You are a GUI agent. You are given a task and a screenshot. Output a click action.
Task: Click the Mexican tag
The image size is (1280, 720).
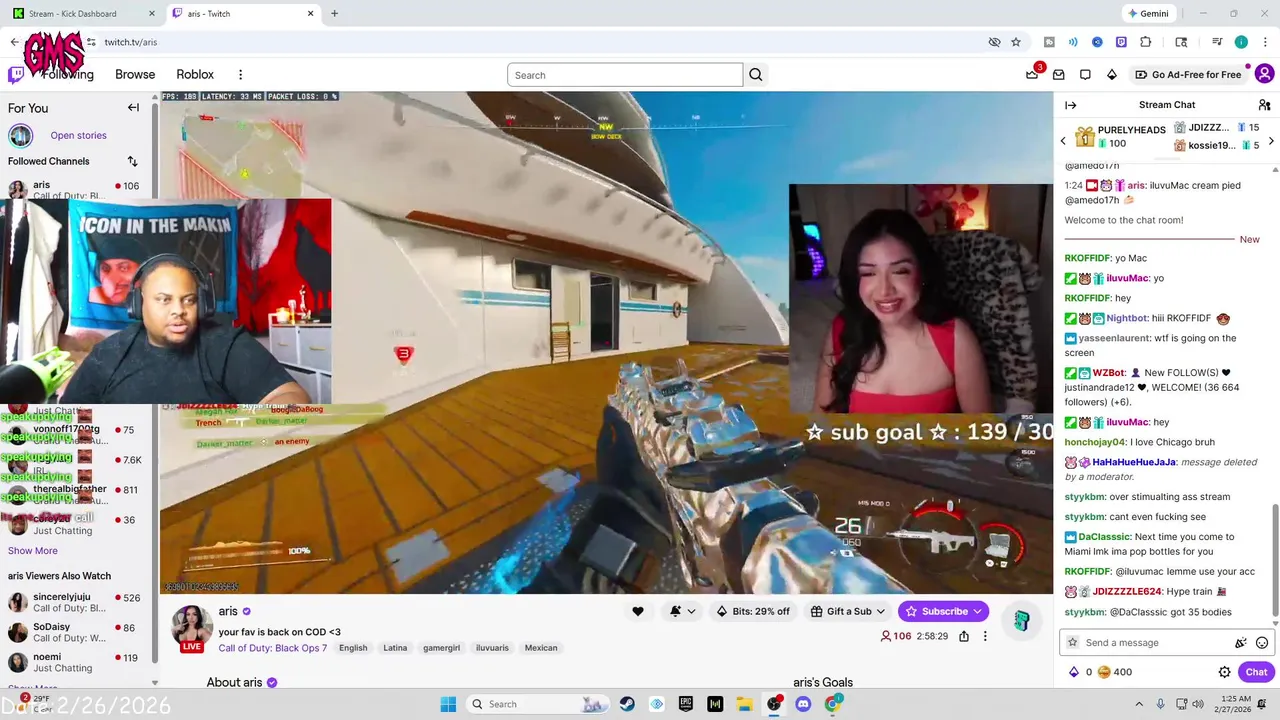541,648
